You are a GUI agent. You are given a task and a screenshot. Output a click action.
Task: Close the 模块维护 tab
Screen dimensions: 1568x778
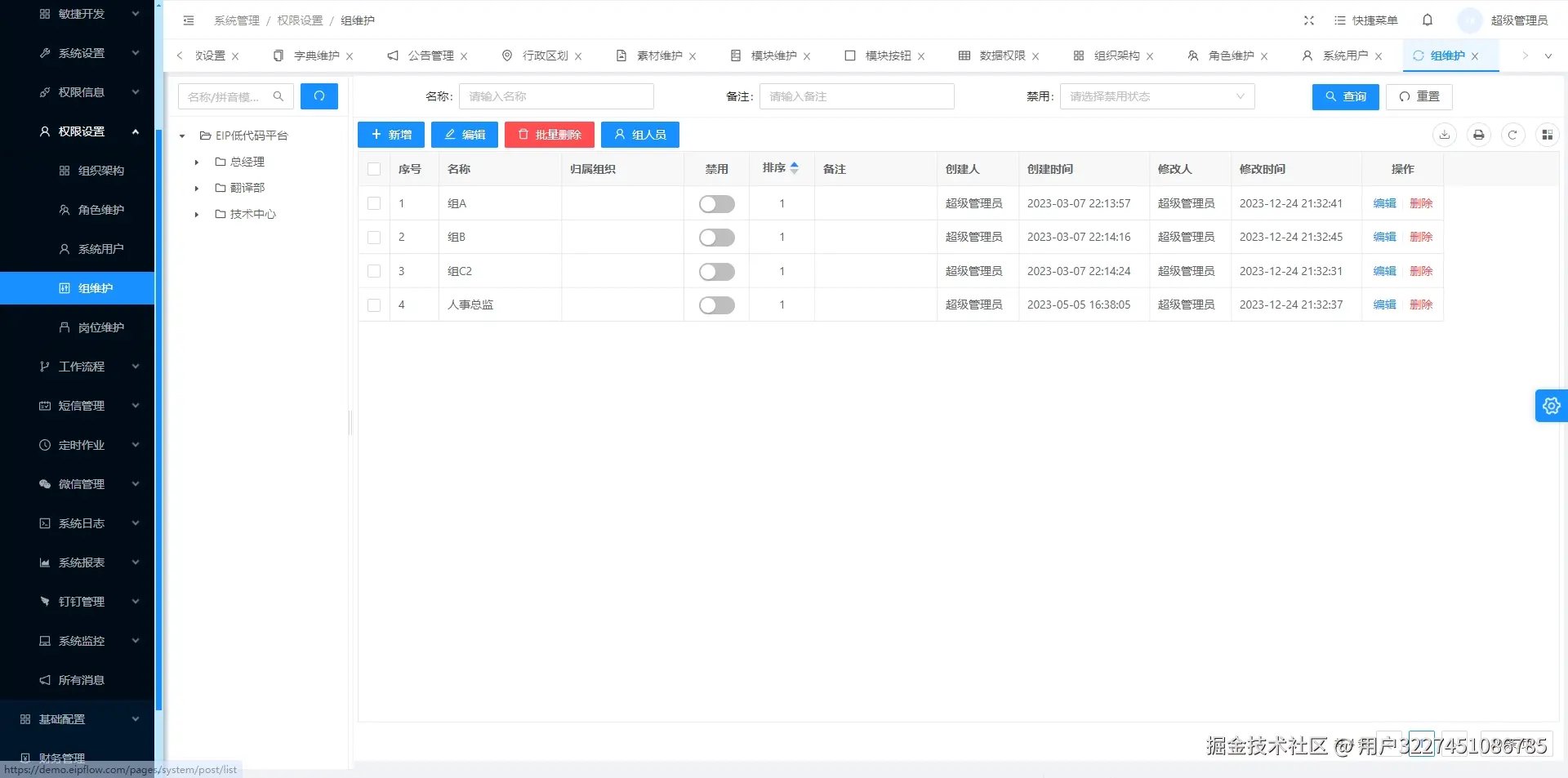click(x=807, y=56)
